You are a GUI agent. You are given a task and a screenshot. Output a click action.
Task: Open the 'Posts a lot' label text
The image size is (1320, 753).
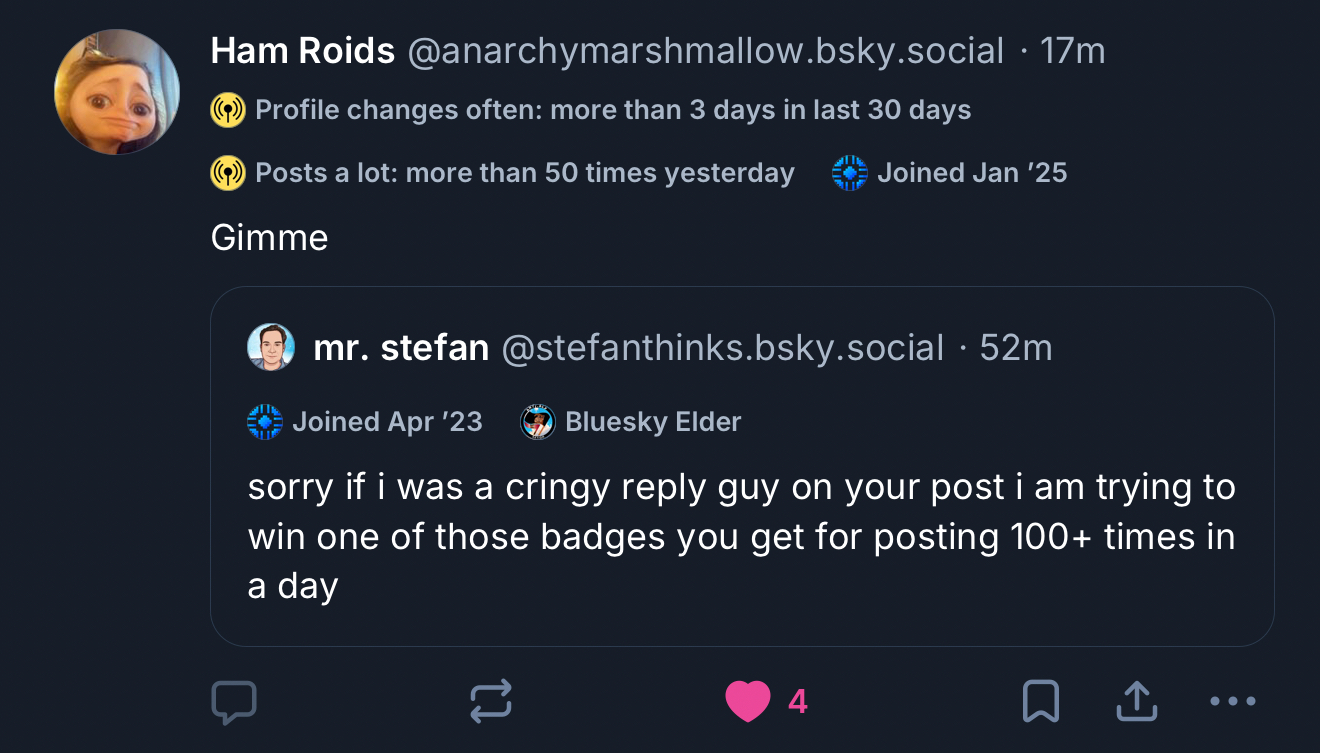[525, 173]
